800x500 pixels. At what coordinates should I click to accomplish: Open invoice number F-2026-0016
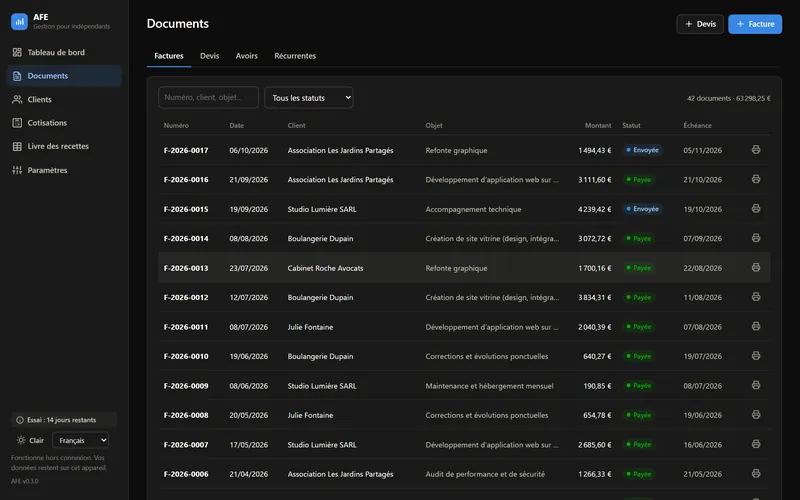coord(186,180)
